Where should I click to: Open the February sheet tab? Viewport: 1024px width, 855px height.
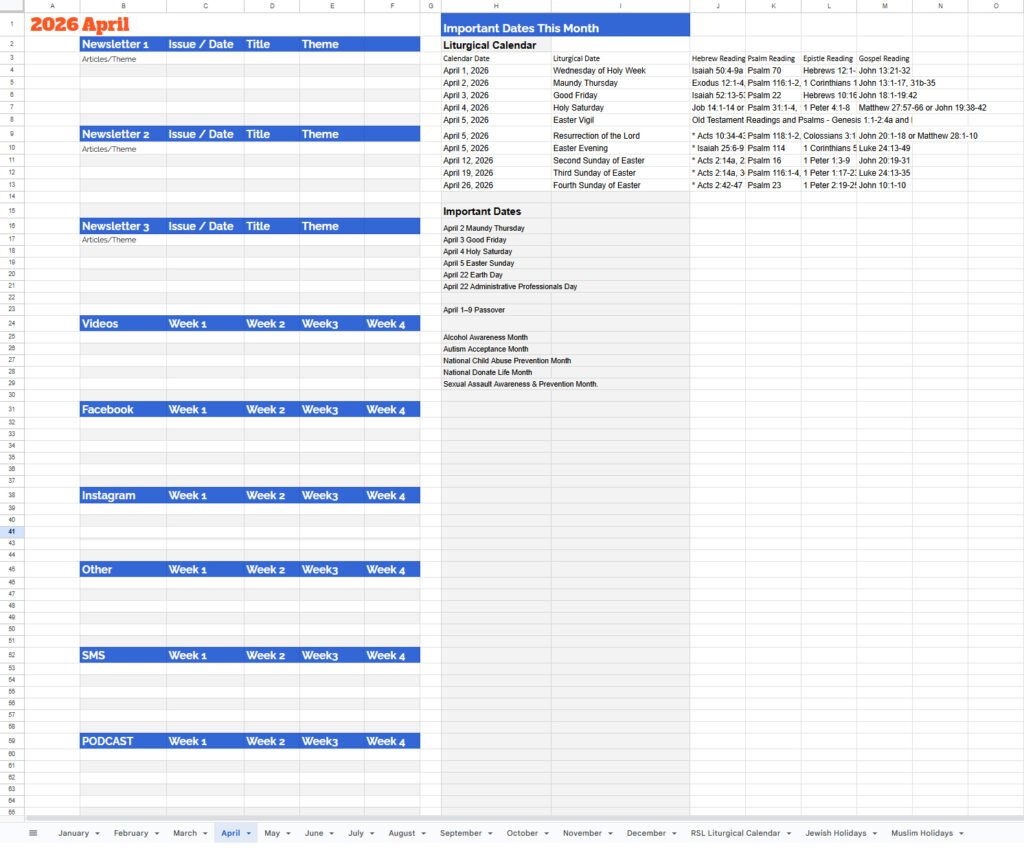pyautogui.click(x=131, y=832)
